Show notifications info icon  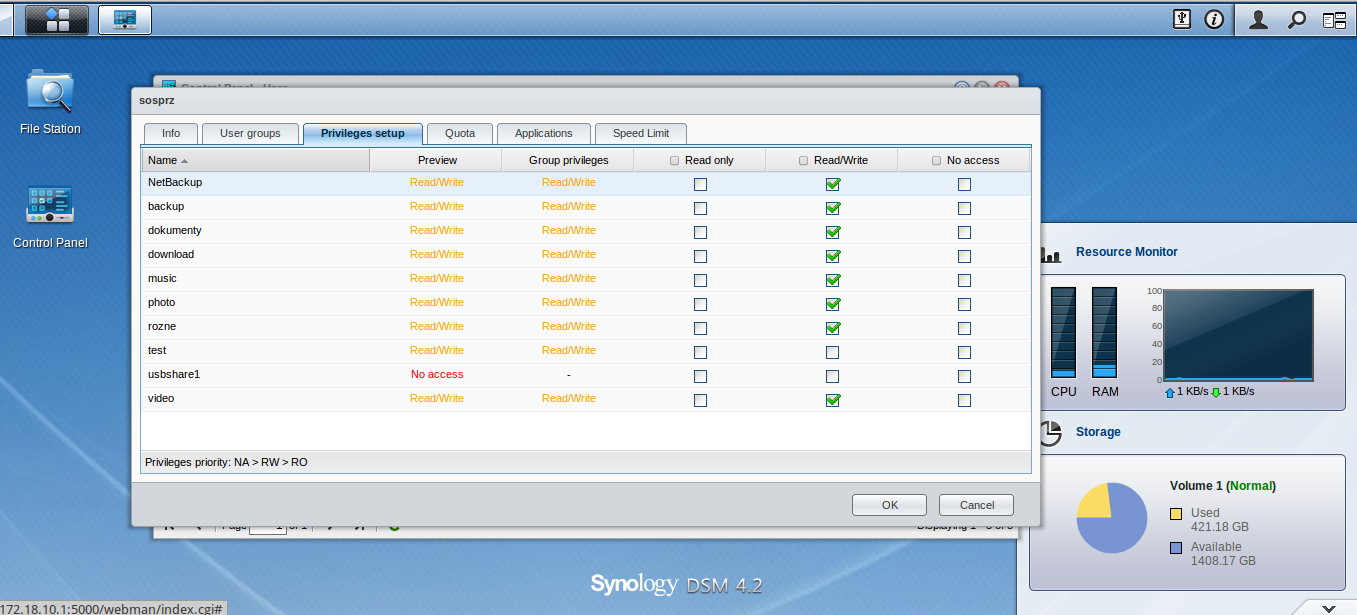pyautogui.click(x=1214, y=19)
